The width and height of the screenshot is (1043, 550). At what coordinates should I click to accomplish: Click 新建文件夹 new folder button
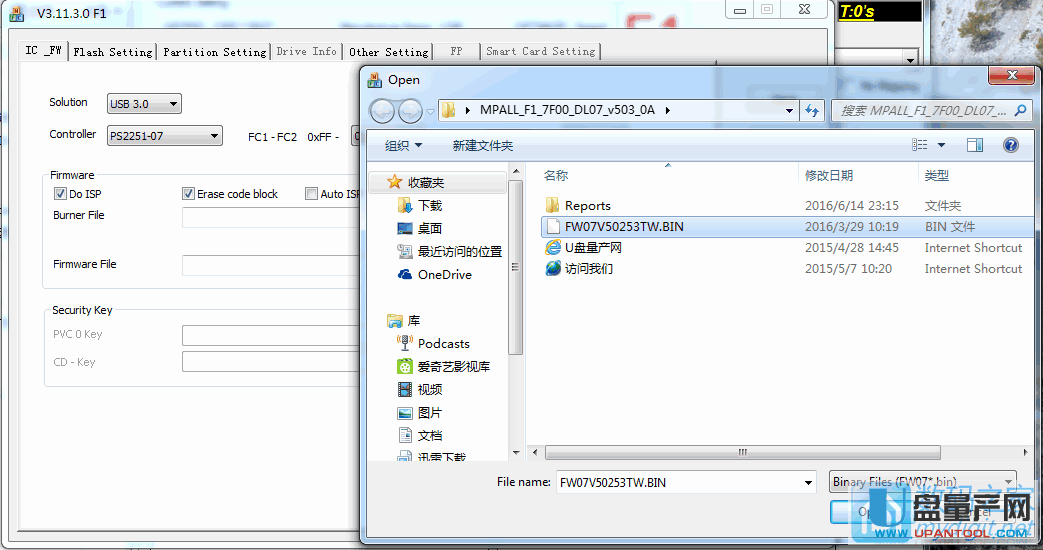pyautogui.click(x=482, y=146)
